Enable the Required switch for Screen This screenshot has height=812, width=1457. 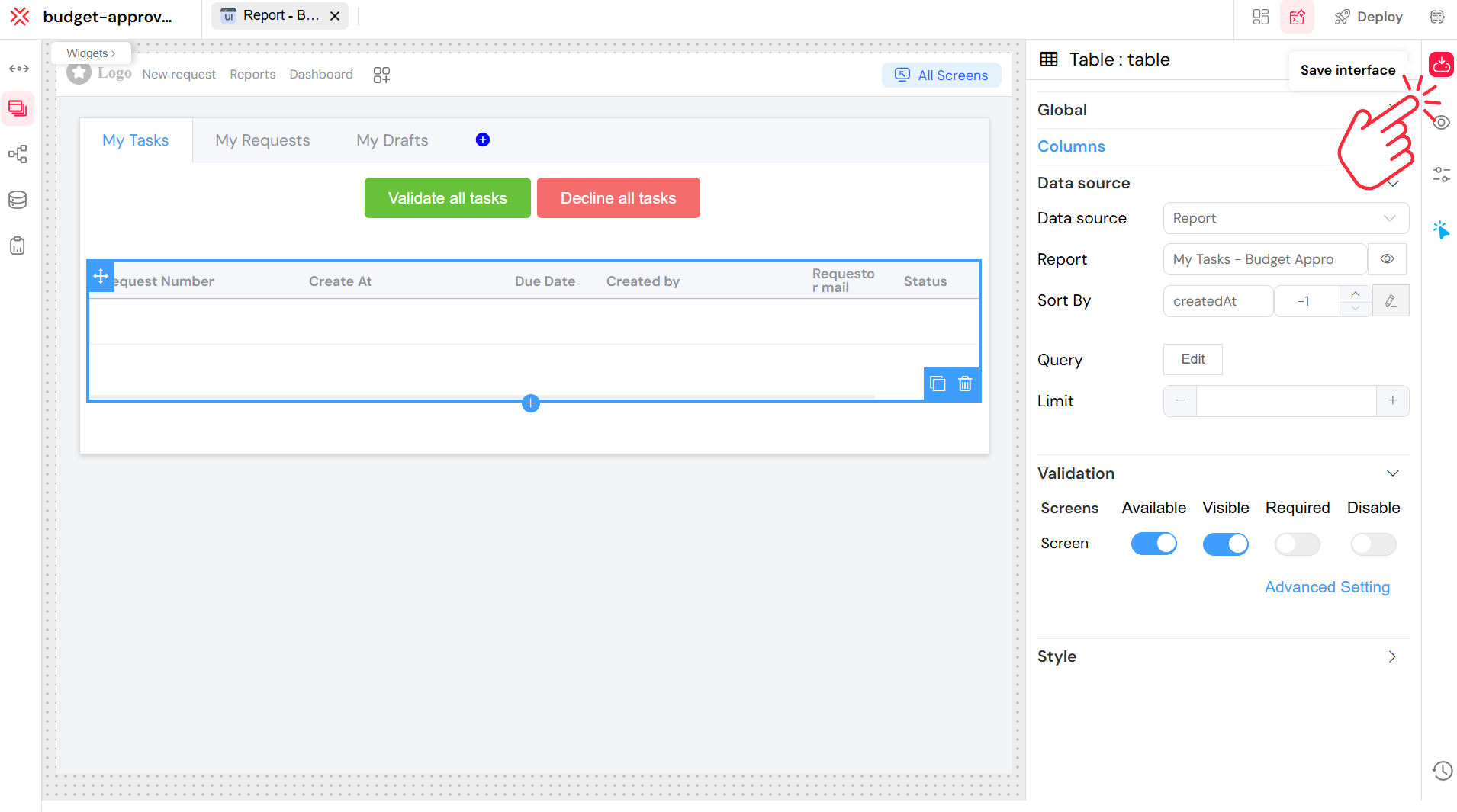[x=1297, y=544]
